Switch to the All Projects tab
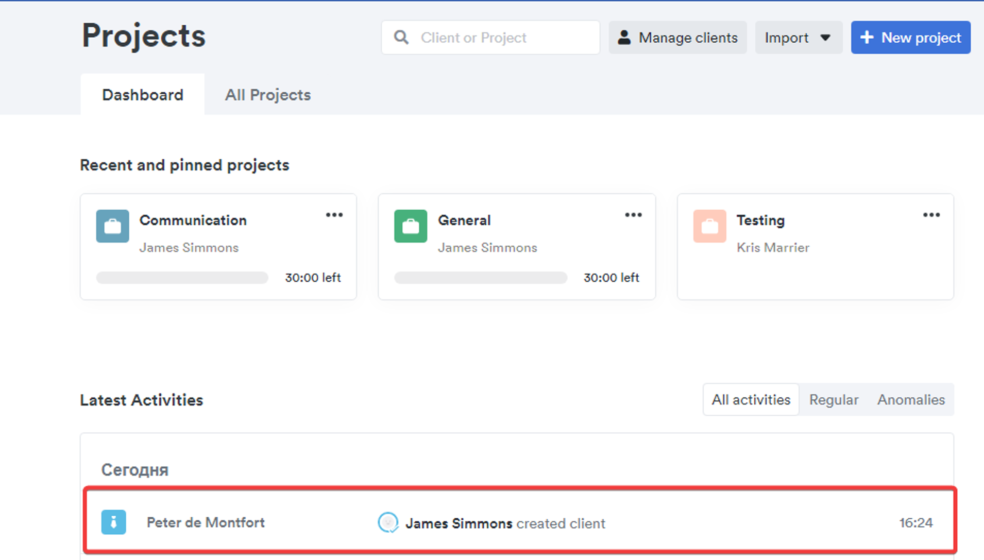The width and height of the screenshot is (984, 560). pos(268,95)
